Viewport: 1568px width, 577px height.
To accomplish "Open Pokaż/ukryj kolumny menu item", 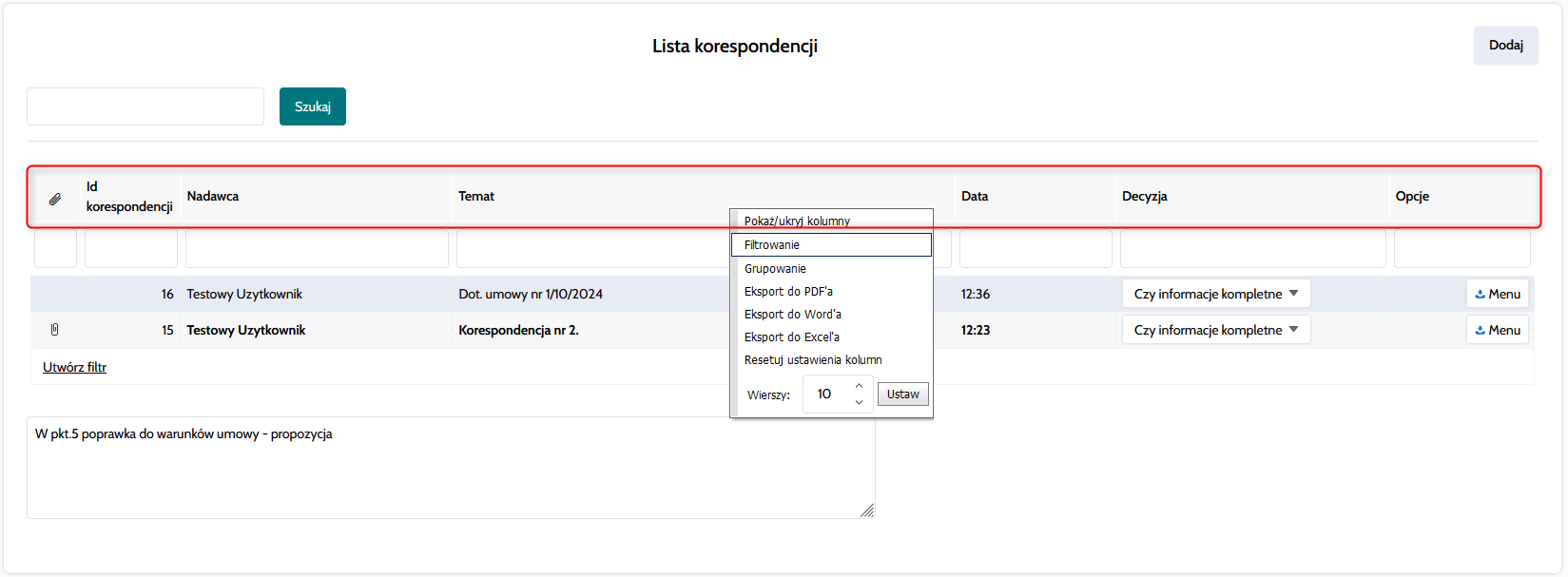I will (x=797, y=221).
